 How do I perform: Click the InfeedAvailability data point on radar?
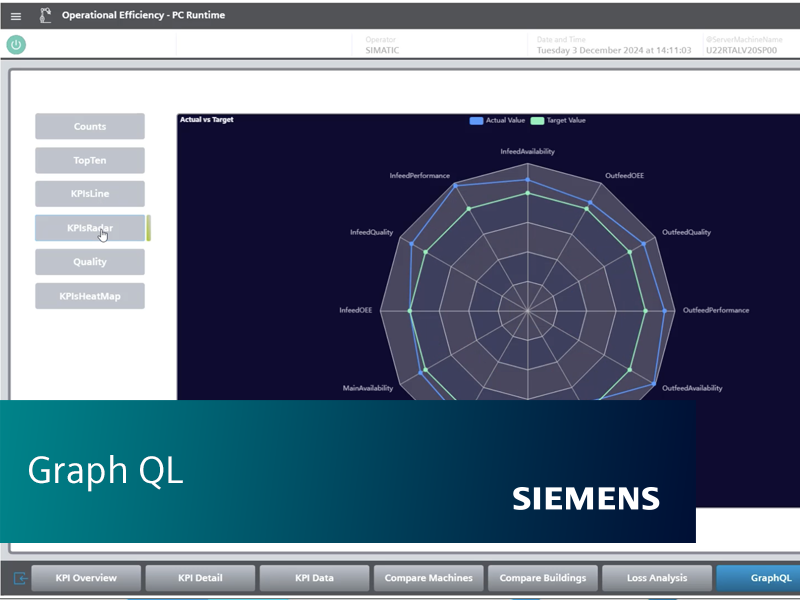coord(527,180)
